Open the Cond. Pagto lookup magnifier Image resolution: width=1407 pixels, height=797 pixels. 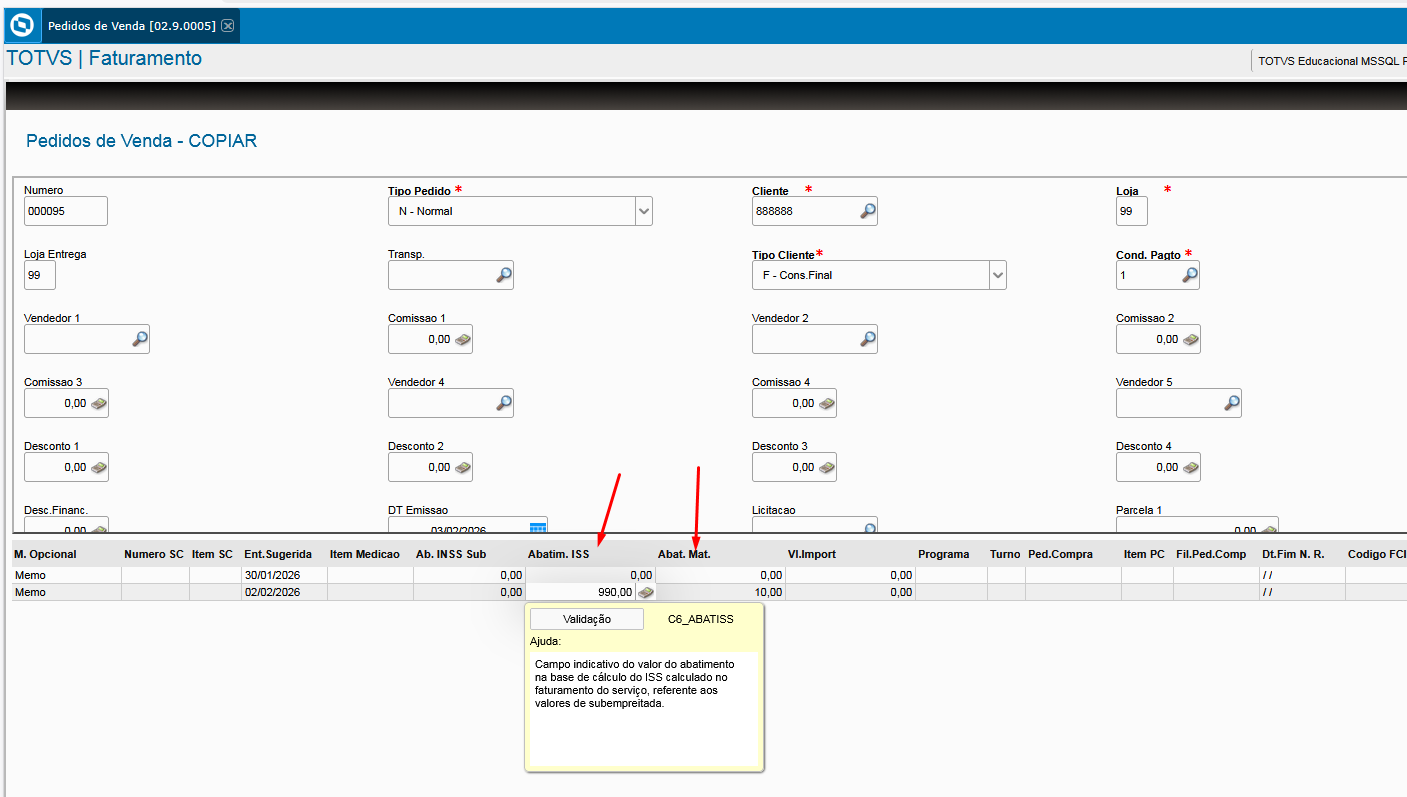point(1190,275)
